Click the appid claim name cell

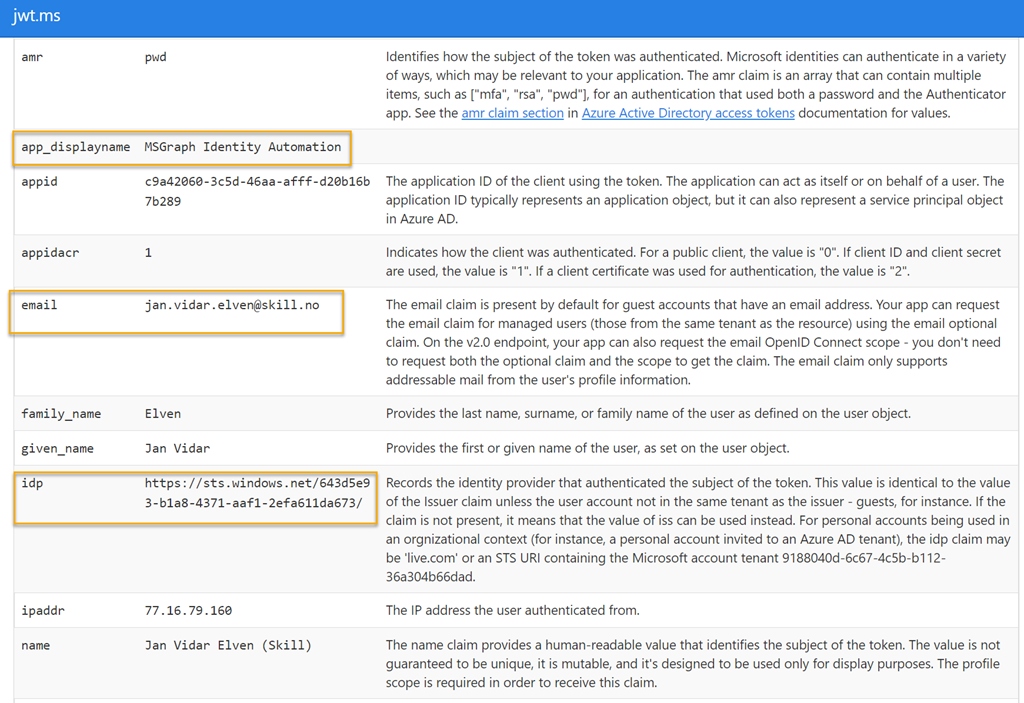[39, 182]
